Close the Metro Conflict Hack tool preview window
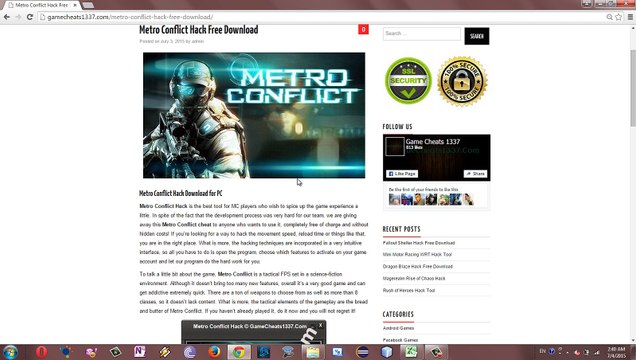 click(x=320, y=325)
